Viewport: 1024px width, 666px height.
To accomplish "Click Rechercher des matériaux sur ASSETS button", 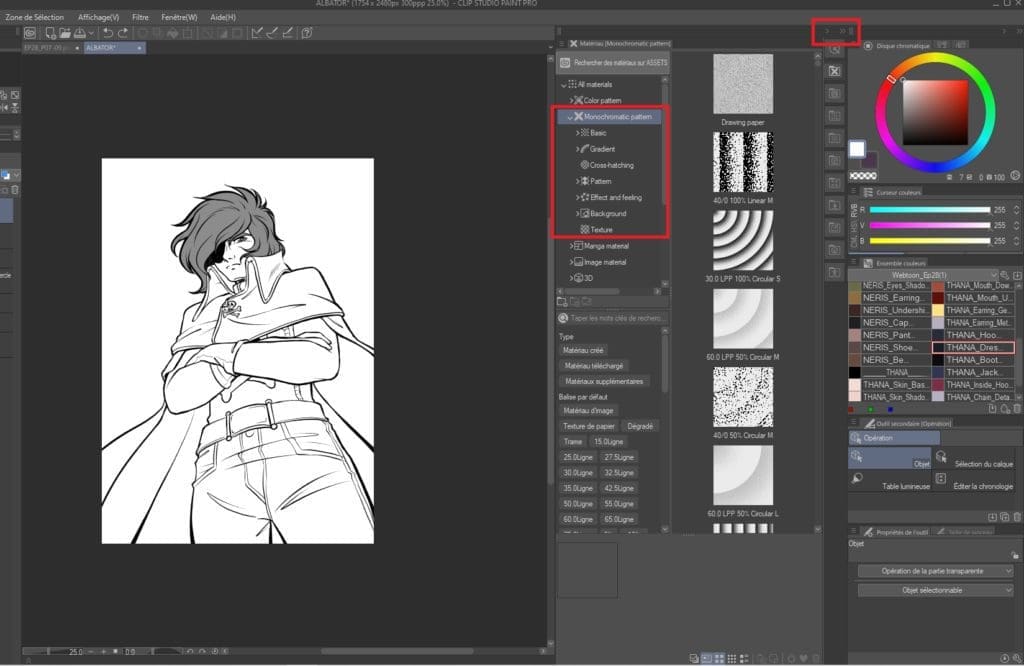I will 614,63.
